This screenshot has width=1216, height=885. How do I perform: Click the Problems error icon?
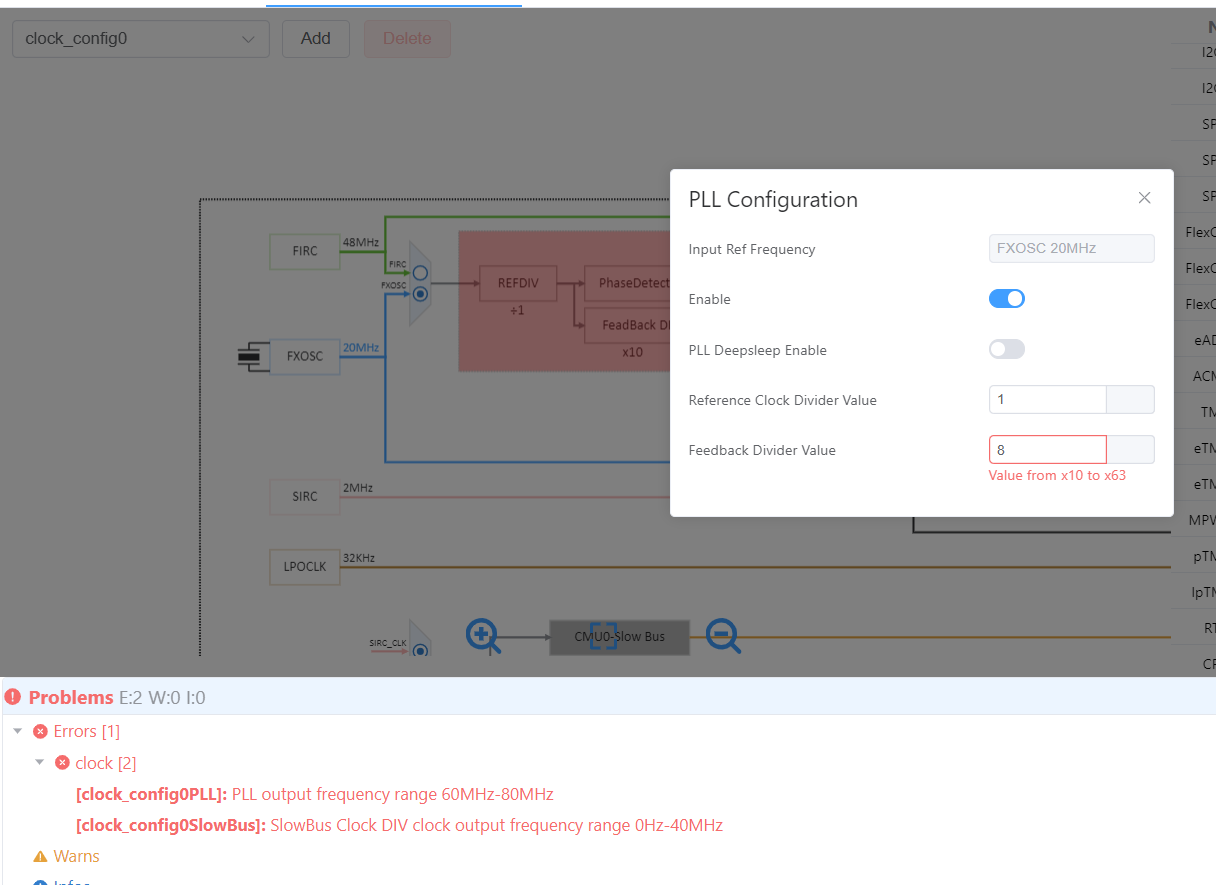point(13,697)
